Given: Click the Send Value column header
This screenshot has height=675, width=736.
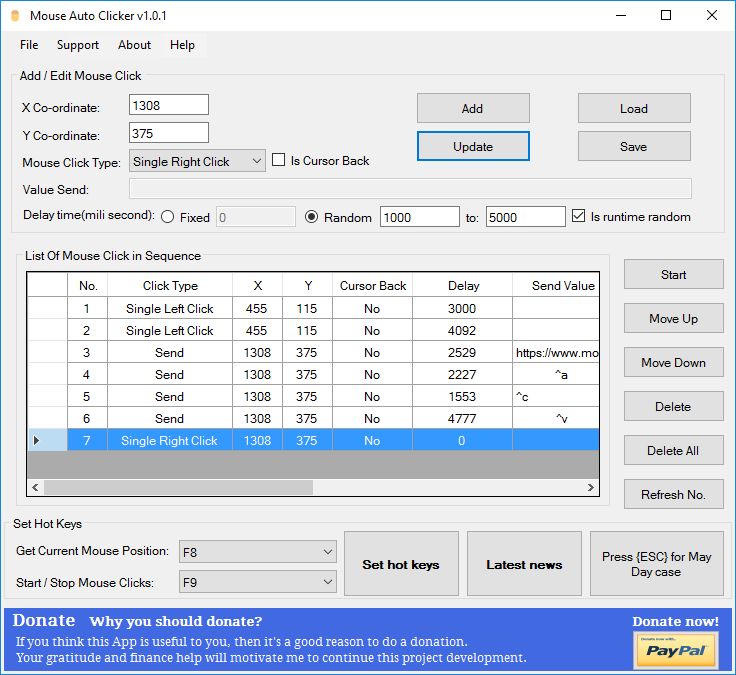Looking at the screenshot, I should tap(556, 285).
